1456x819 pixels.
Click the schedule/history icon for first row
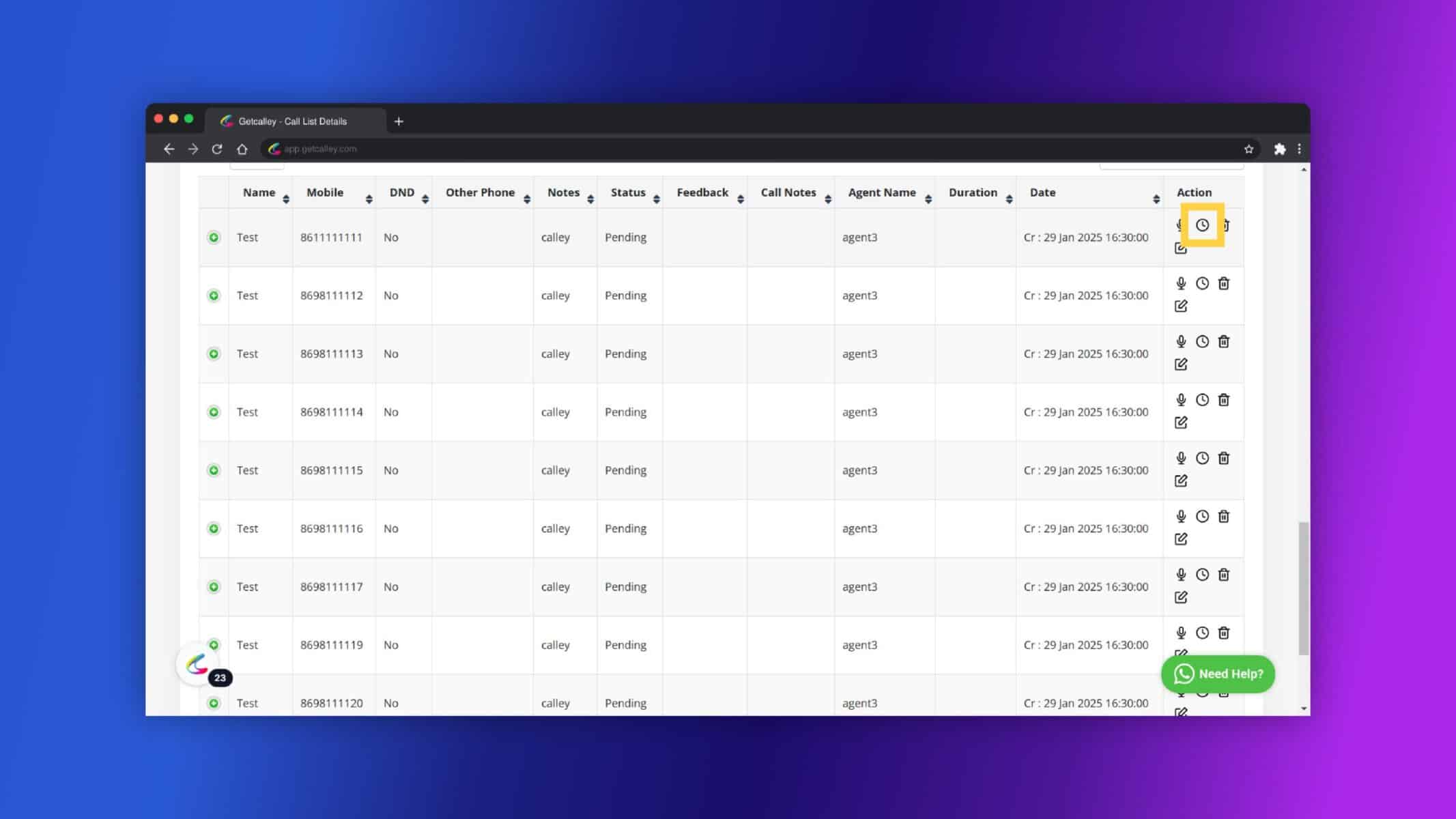point(1201,224)
